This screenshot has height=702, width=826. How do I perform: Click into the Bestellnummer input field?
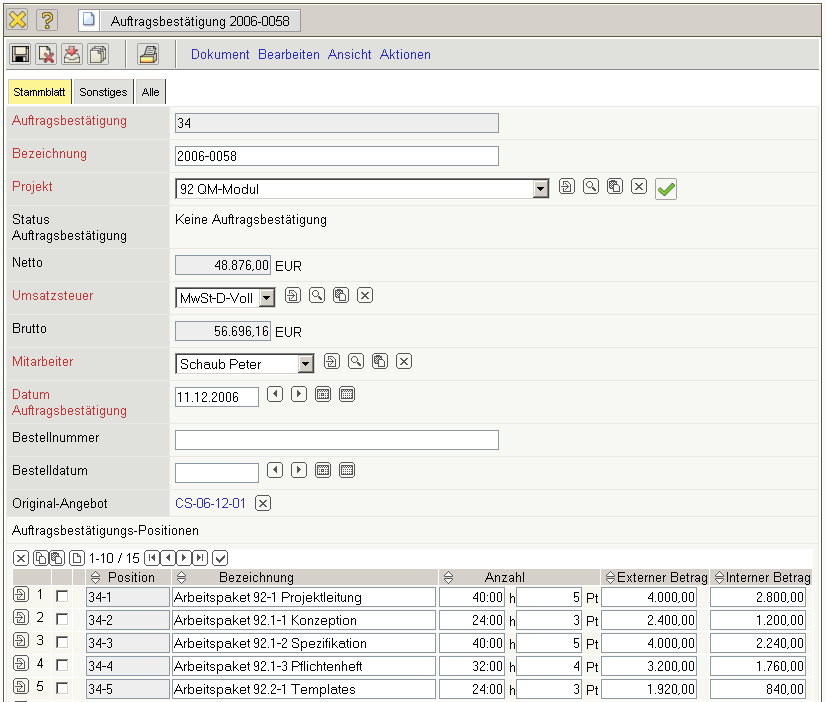point(336,440)
